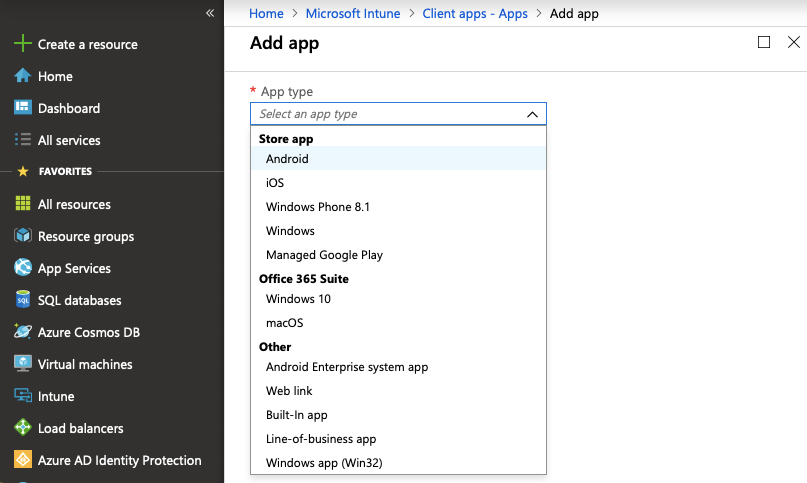Click the Home house icon in sidebar
This screenshot has width=807, height=483.
[23, 76]
